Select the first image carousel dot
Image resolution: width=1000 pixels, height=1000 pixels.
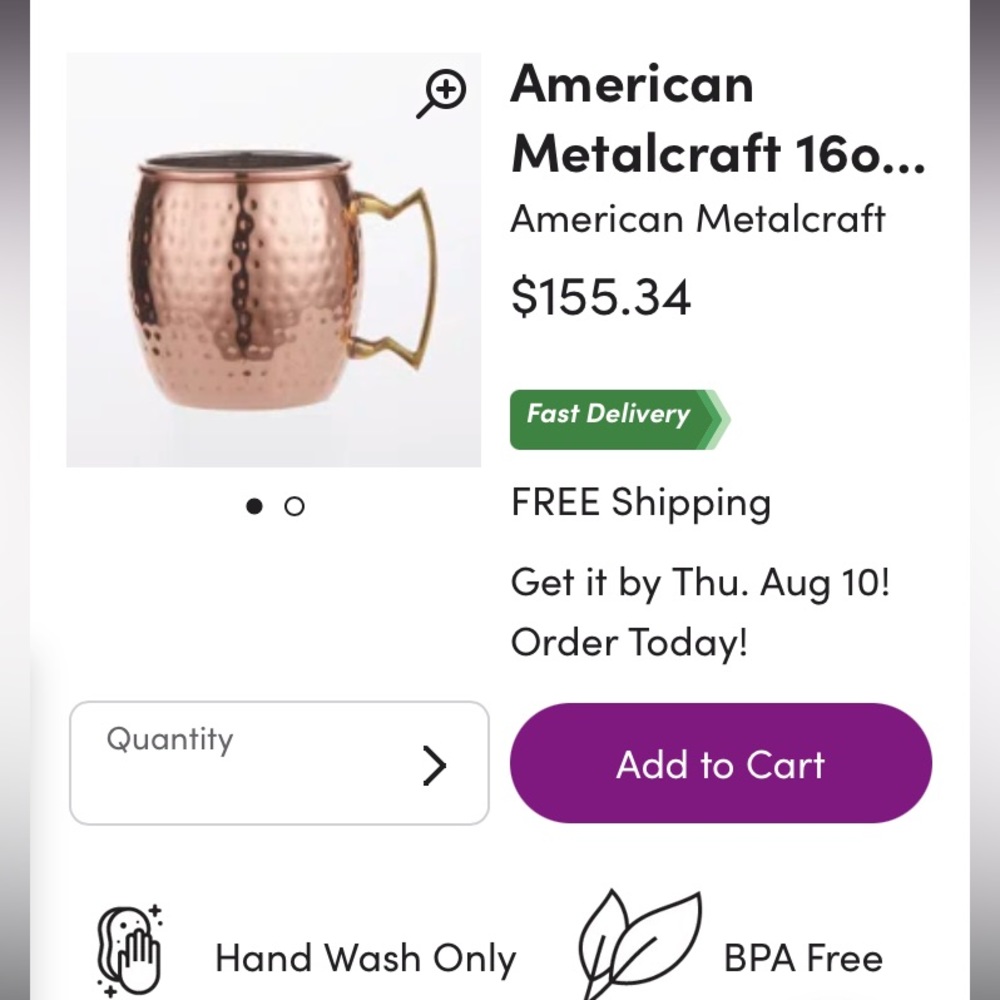point(254,507)
